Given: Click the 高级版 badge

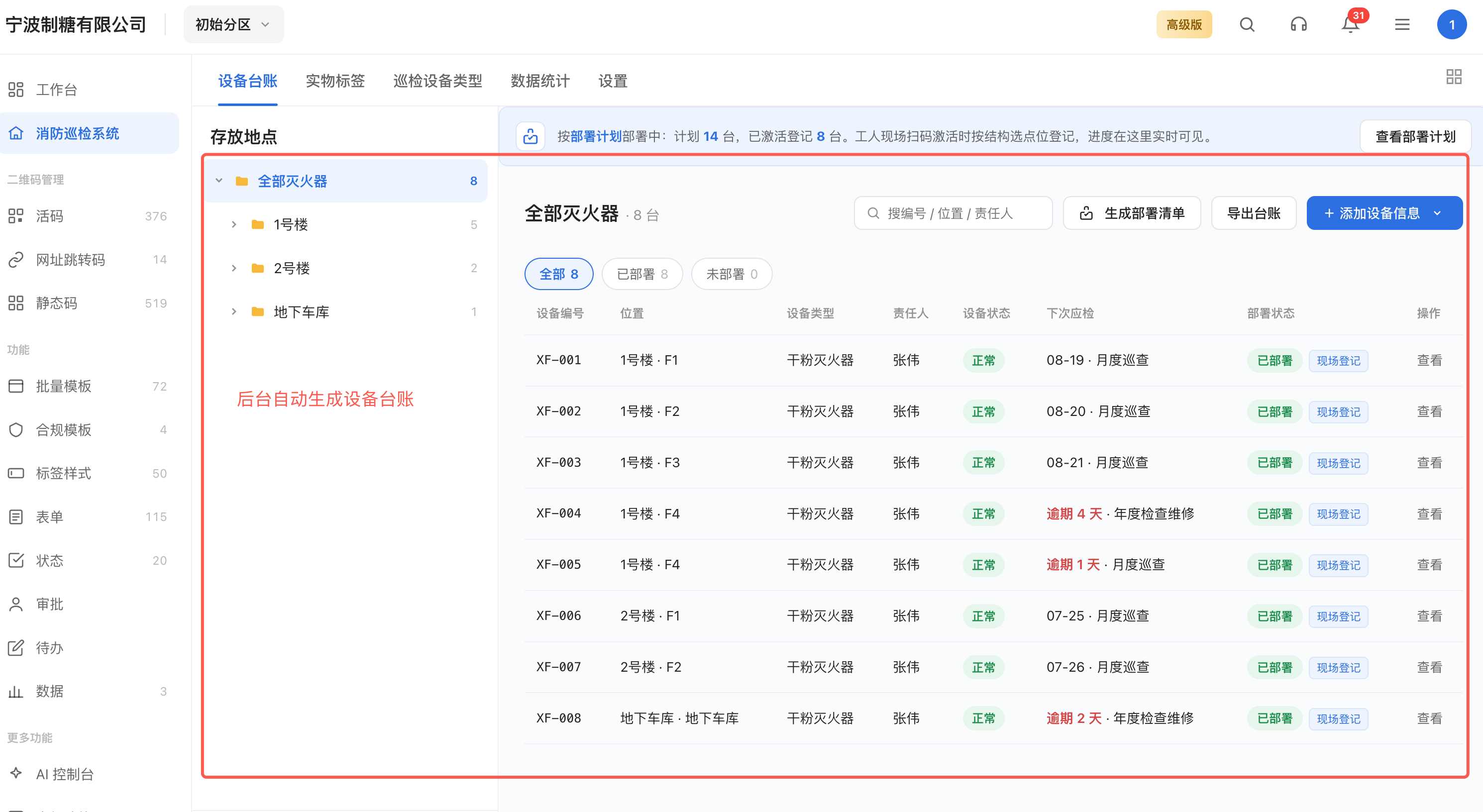Looking at the screenshot, I should 1183,25.
